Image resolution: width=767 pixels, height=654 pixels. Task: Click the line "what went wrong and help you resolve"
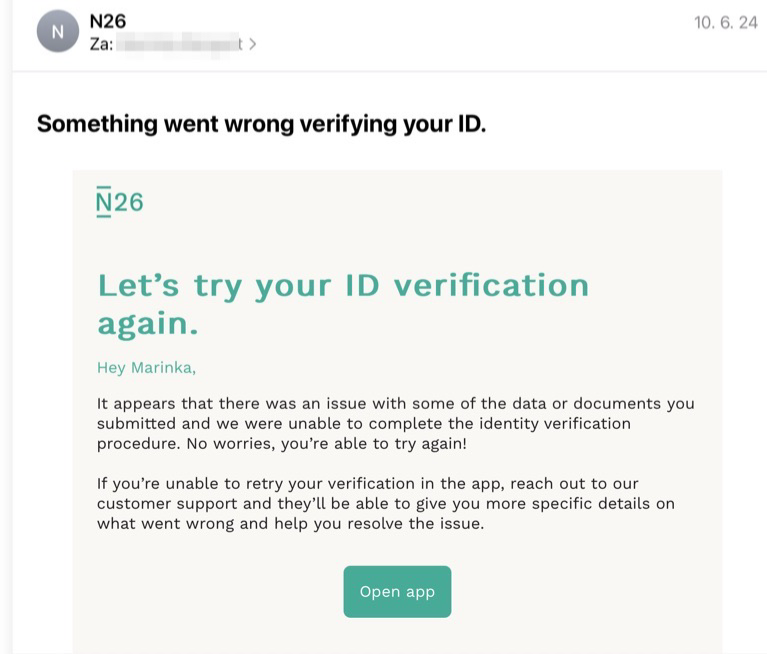click(291, 524)
